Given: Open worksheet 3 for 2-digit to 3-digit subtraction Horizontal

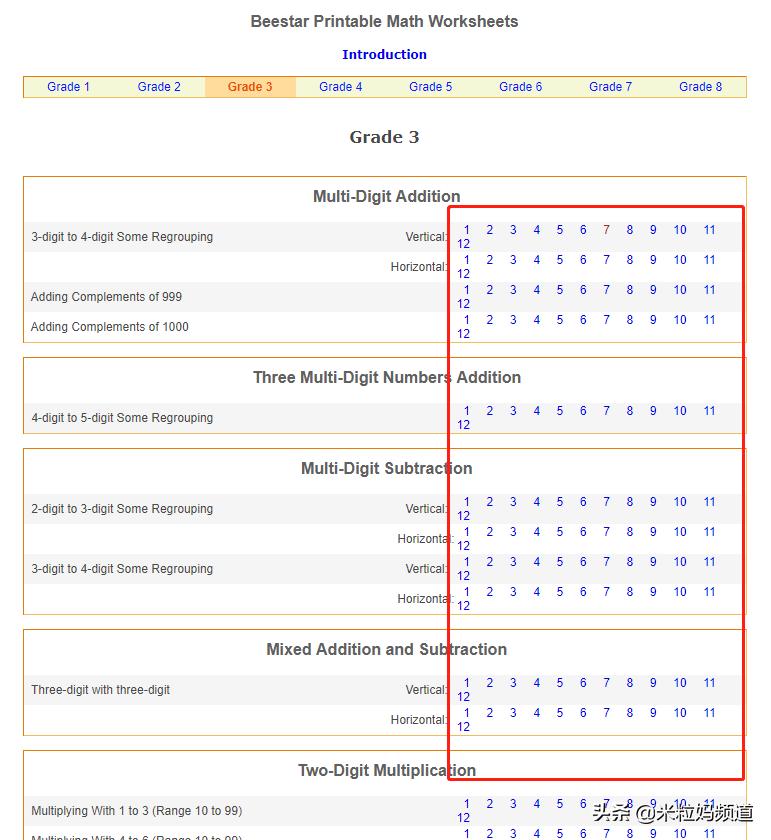Looking at the screenshot, I should point(513,532).
